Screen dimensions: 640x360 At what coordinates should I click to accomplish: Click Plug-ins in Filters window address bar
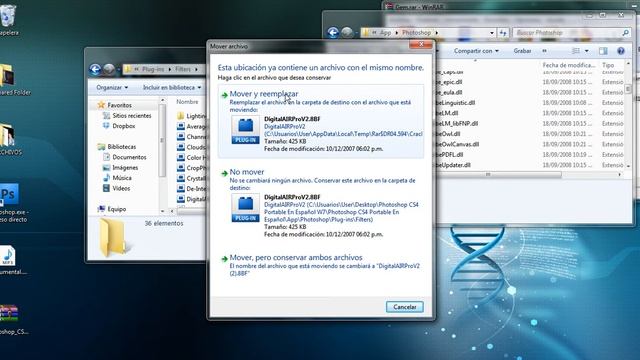[x=153, y=69]
